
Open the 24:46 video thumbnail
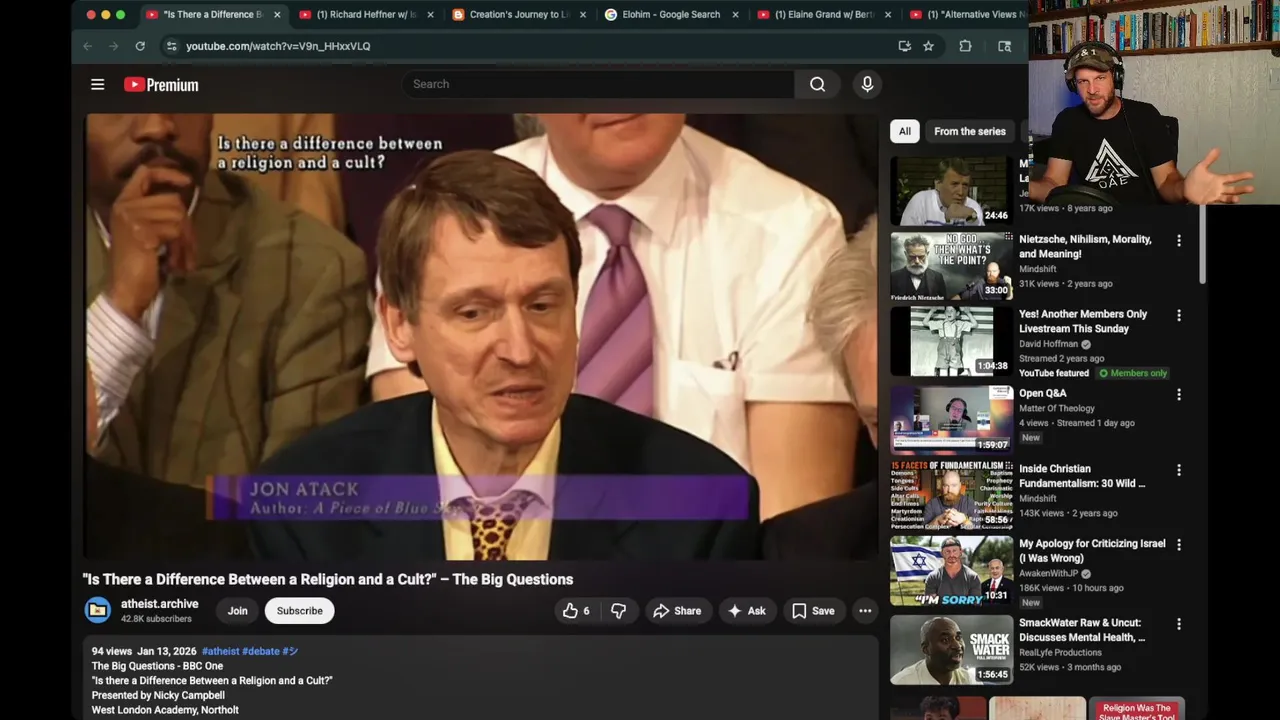coord(951,190)
